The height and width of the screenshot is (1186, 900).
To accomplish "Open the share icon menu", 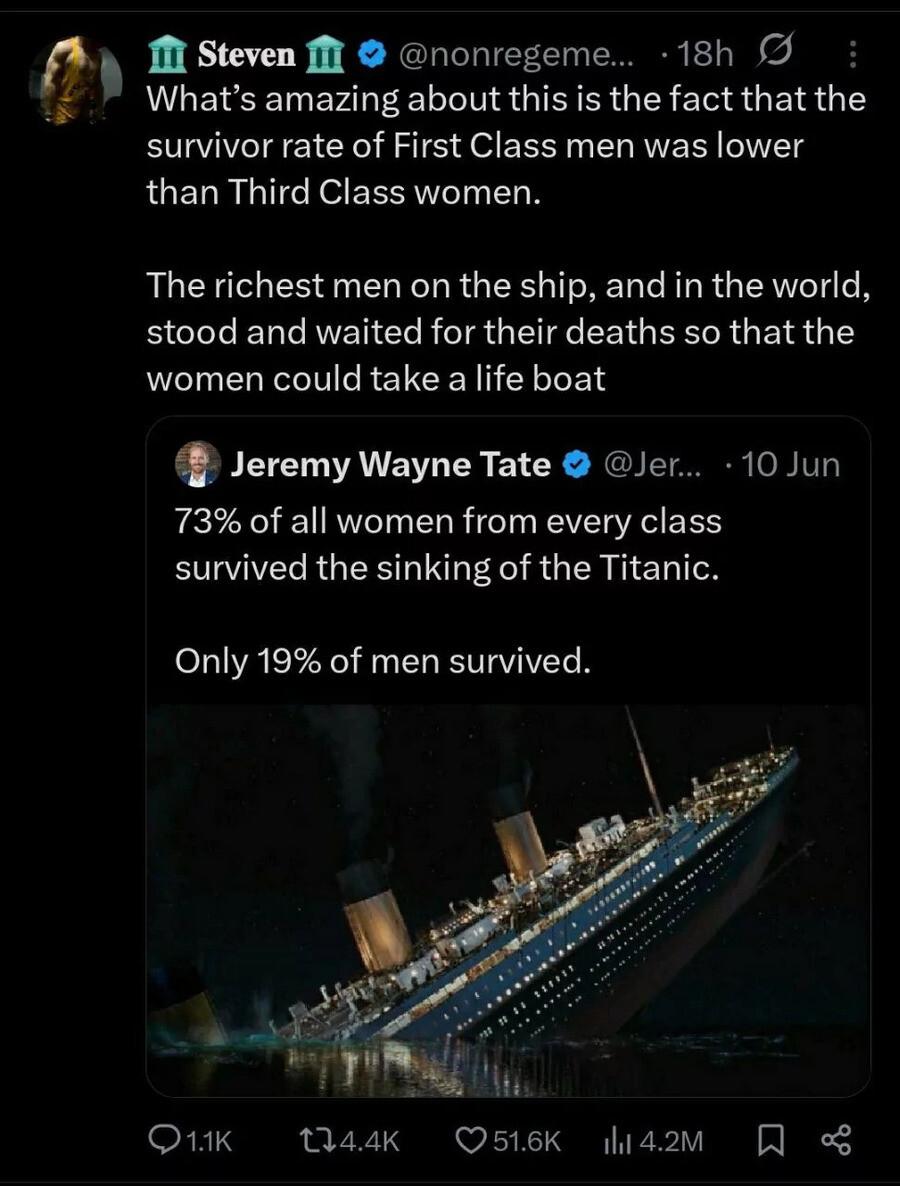I will pos(835,1139).
